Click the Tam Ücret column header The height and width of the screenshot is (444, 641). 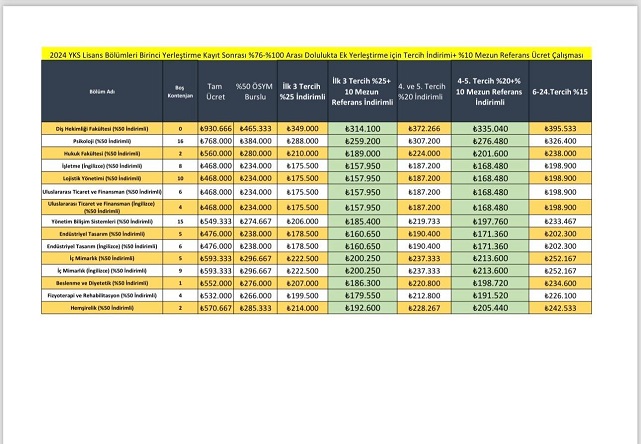click(215, 91)
